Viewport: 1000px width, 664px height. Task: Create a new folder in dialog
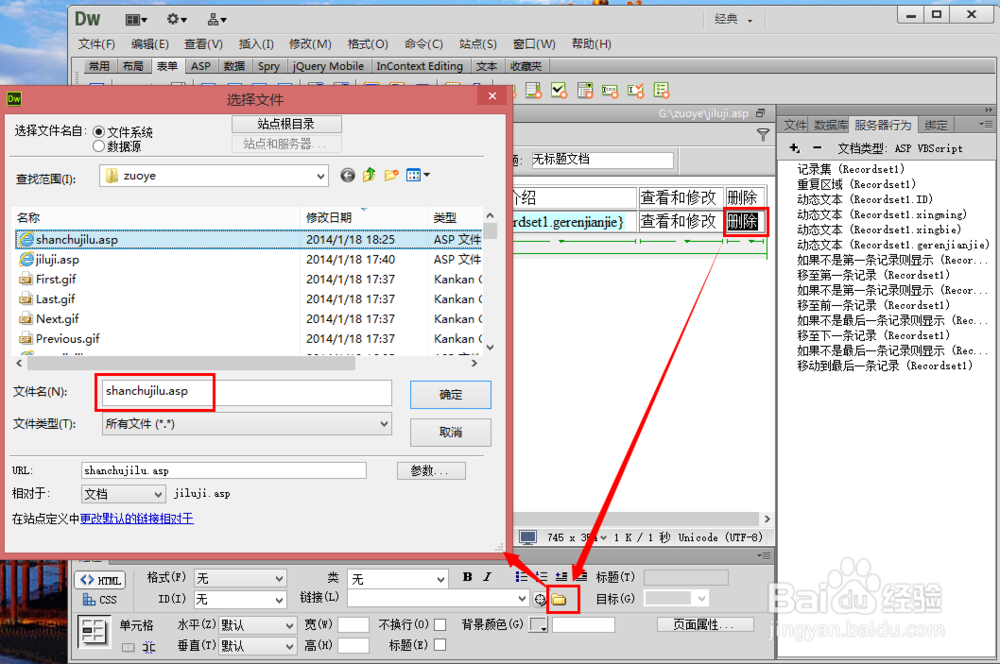click(x=391, y=175)
